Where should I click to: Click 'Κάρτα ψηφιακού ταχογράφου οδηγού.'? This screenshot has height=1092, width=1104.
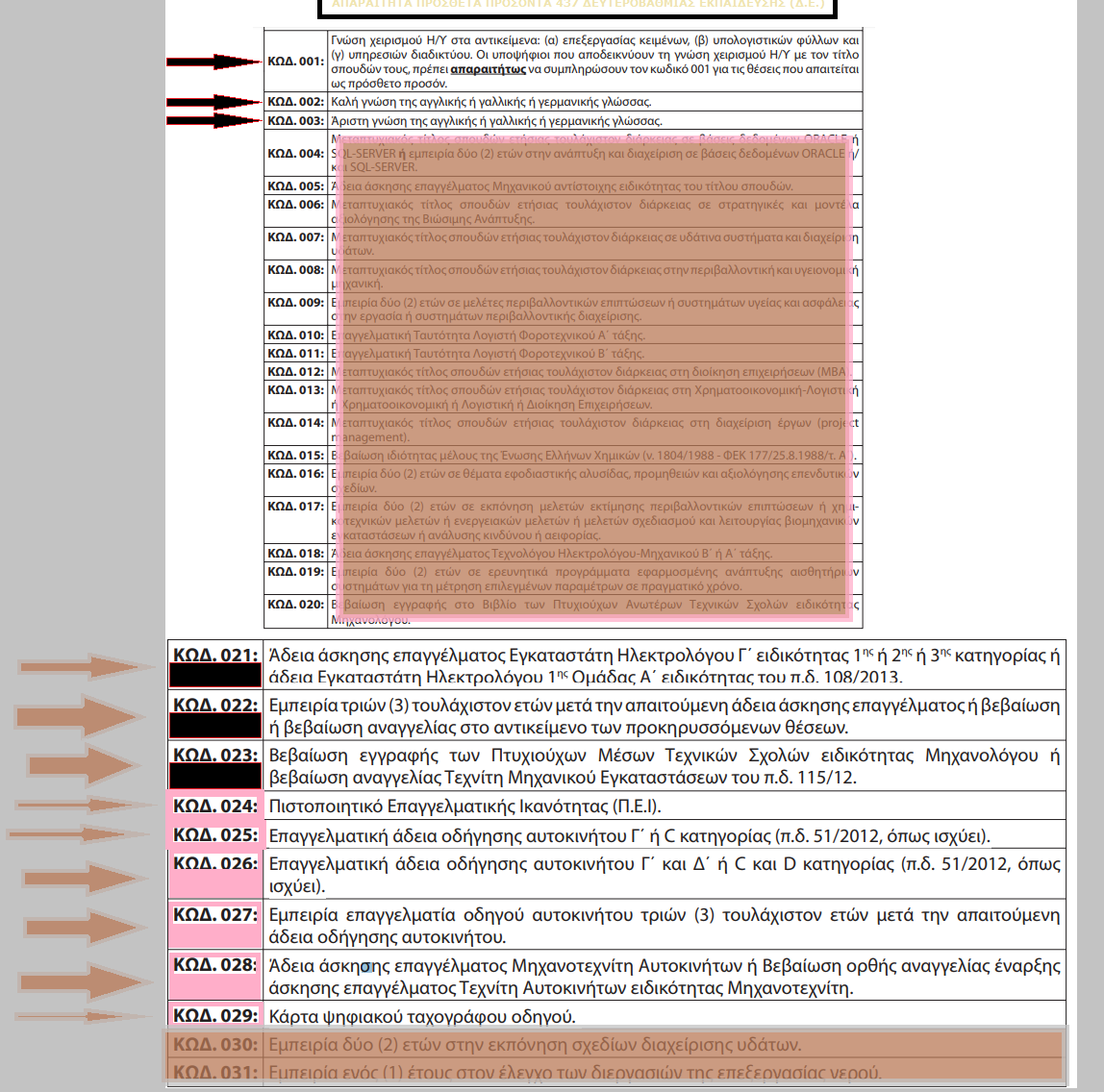(422, 1017)
